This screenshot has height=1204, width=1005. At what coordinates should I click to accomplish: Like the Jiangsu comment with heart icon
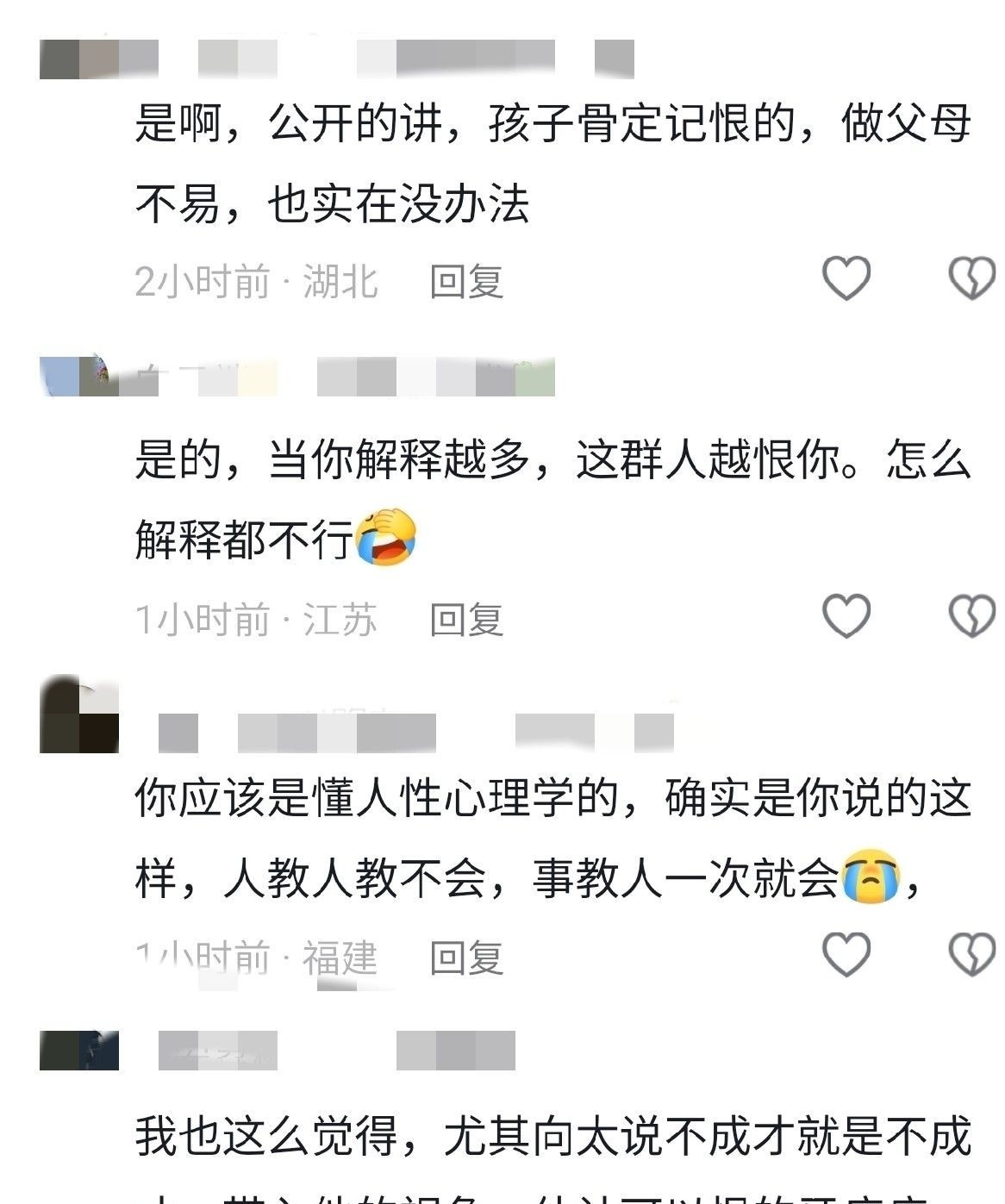click(x=846, y=615)
